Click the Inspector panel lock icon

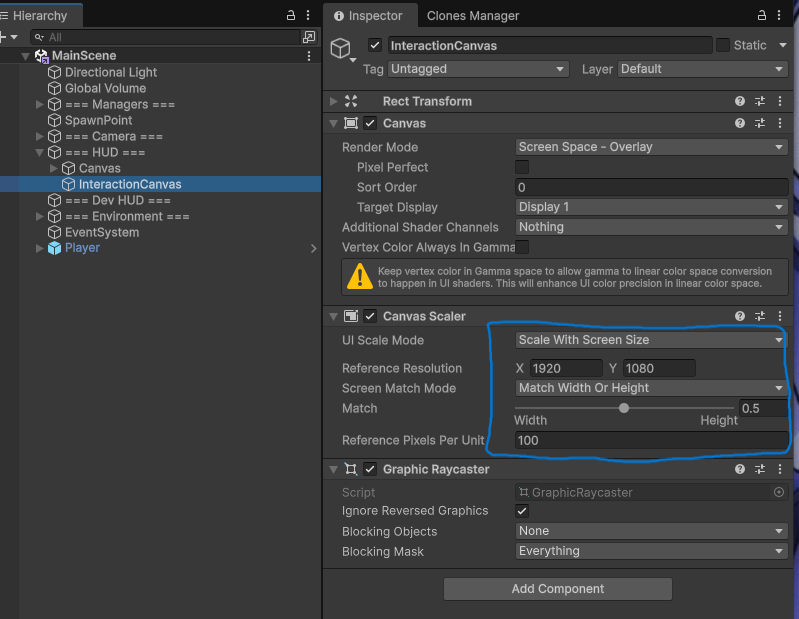[764, 16]
